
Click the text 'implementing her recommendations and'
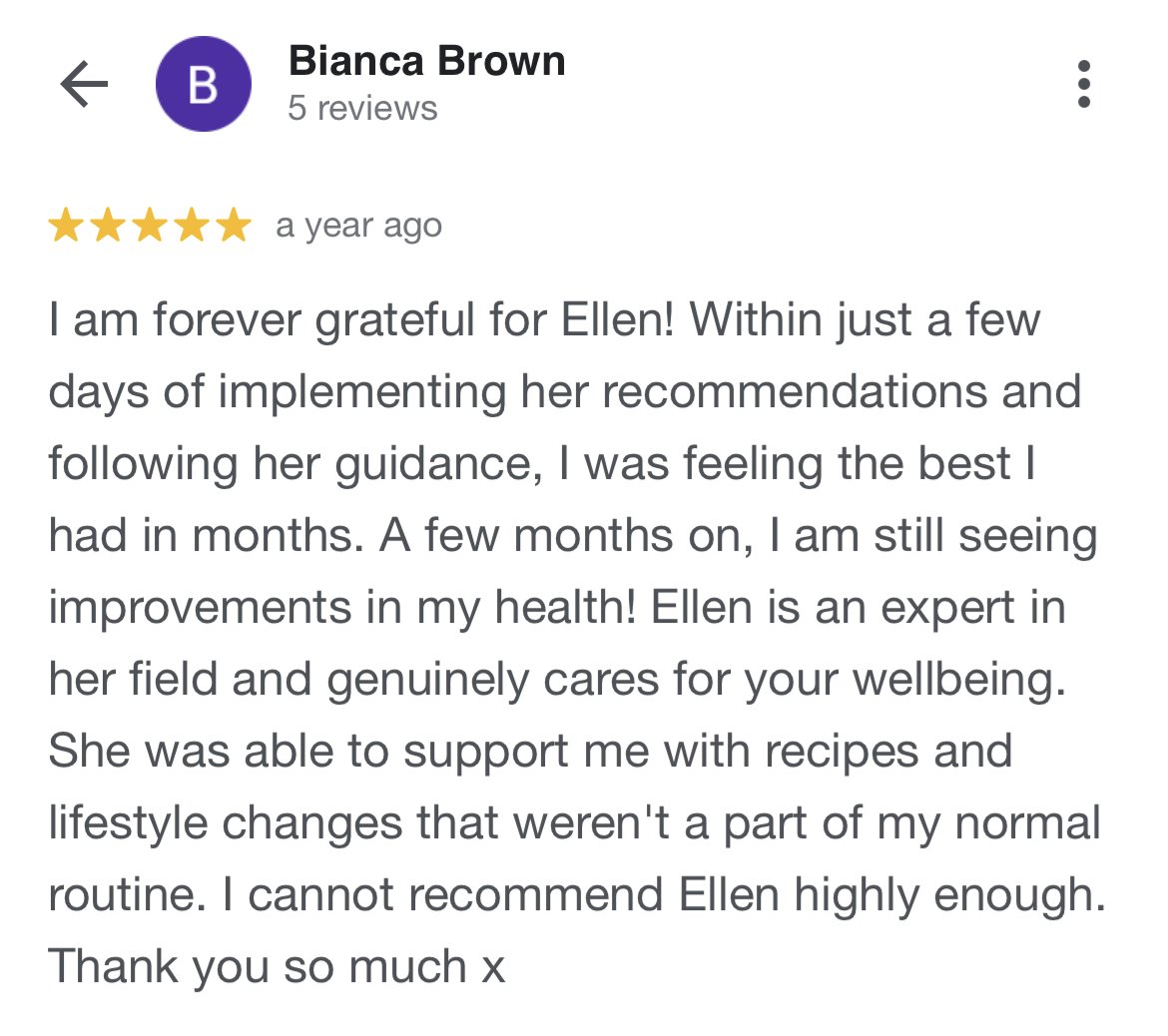(650, 392)
